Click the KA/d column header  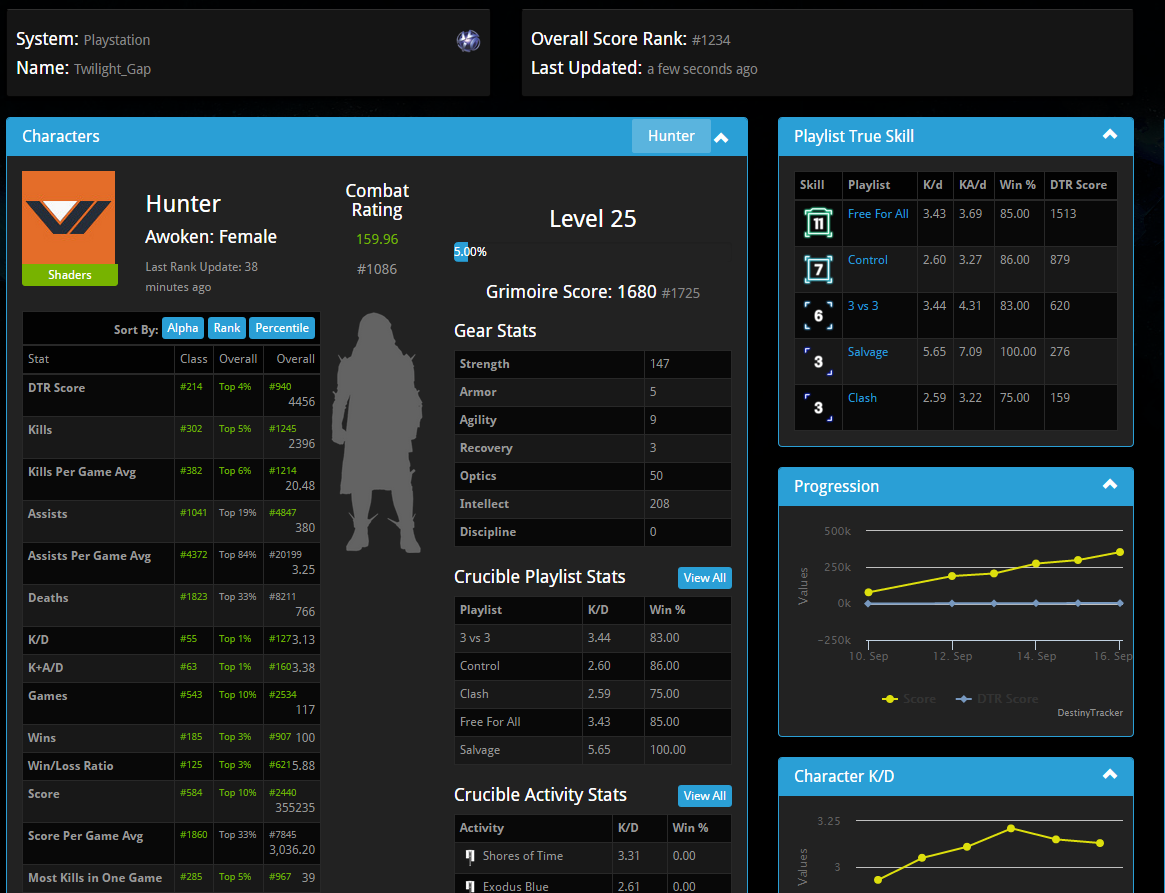(973, 185)
